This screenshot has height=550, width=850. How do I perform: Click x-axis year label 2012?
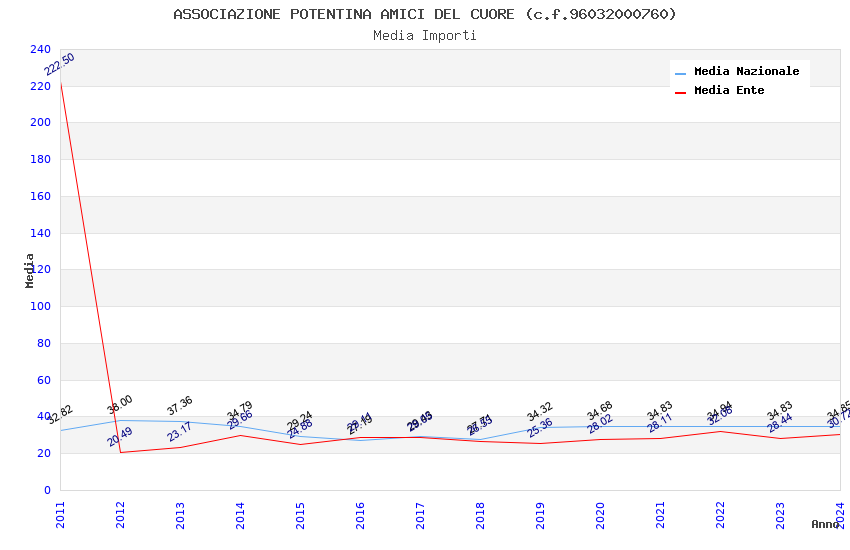120,515
